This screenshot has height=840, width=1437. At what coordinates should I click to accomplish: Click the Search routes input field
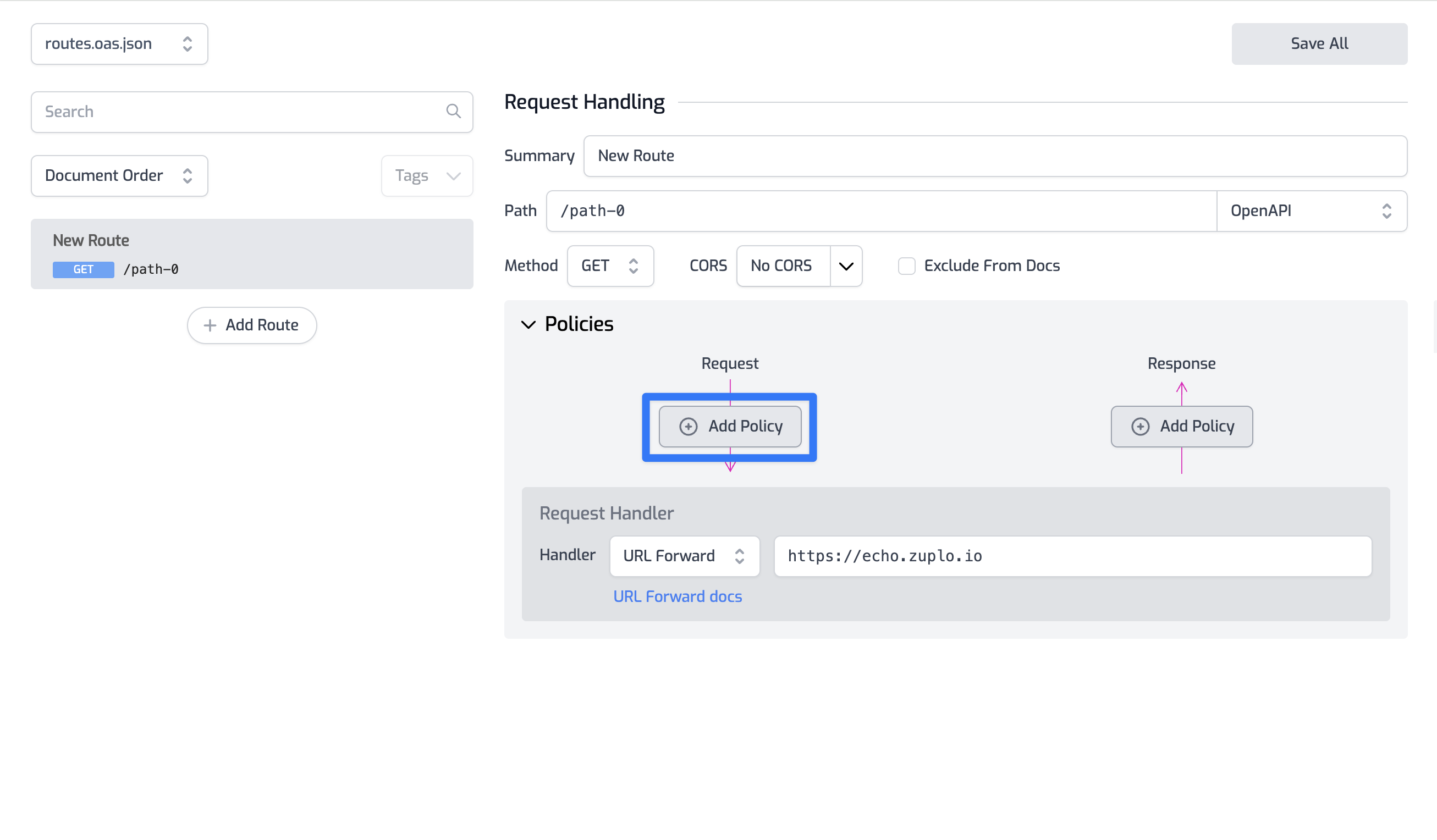click(x=252, y=112)
